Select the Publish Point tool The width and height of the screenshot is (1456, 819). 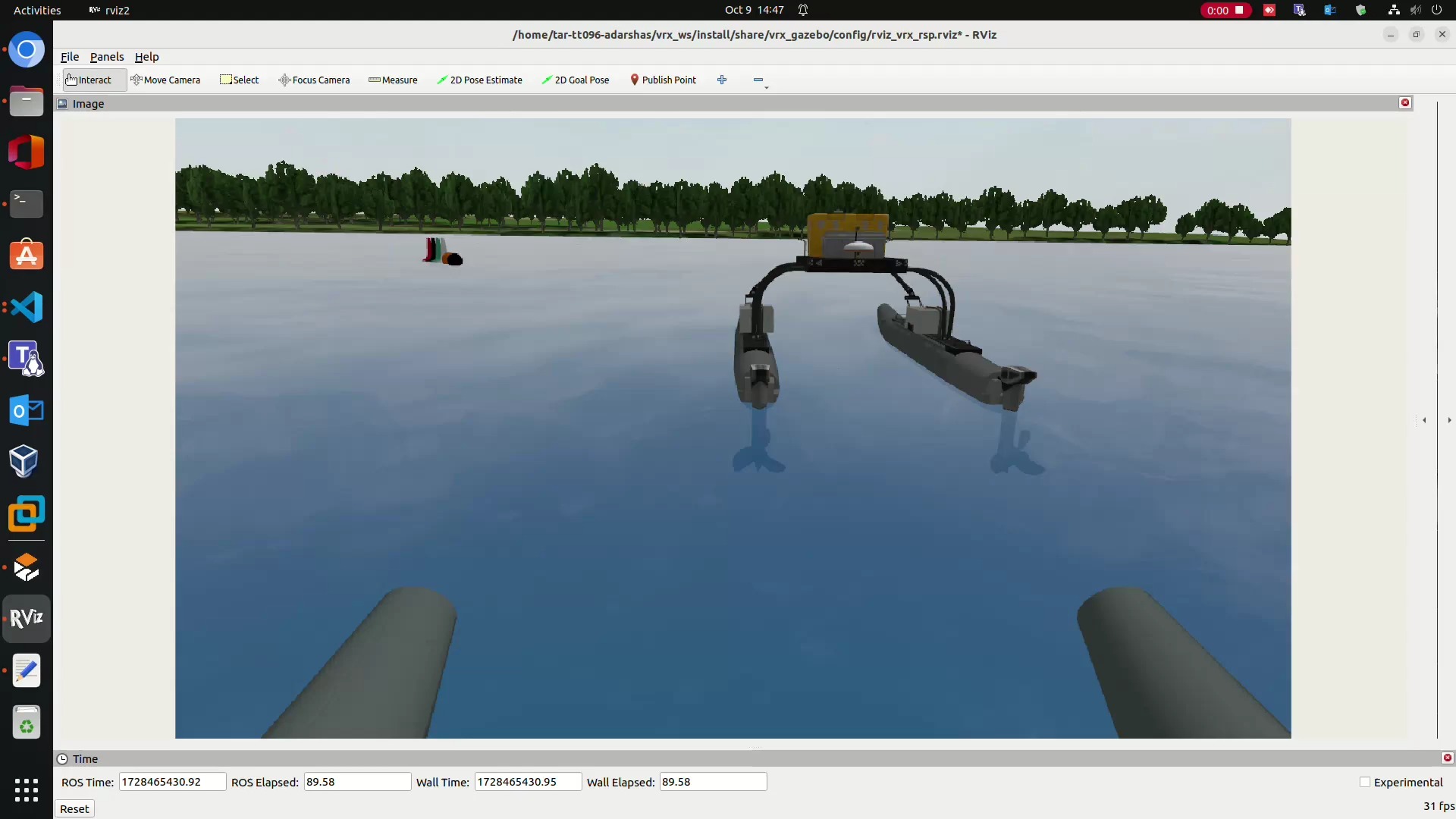coord(664,80)
